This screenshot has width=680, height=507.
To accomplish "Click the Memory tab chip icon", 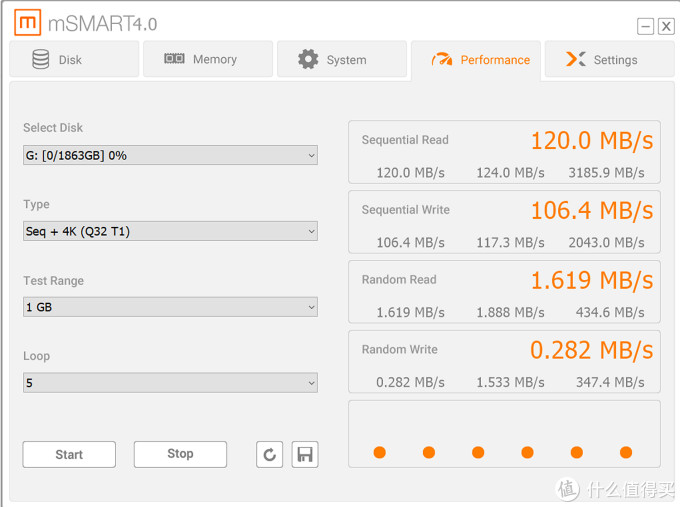I will pos(174,59).
